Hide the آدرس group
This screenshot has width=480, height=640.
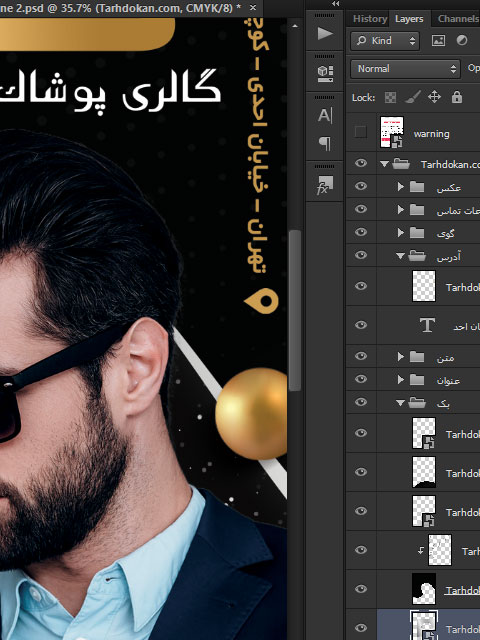point(361,255)
